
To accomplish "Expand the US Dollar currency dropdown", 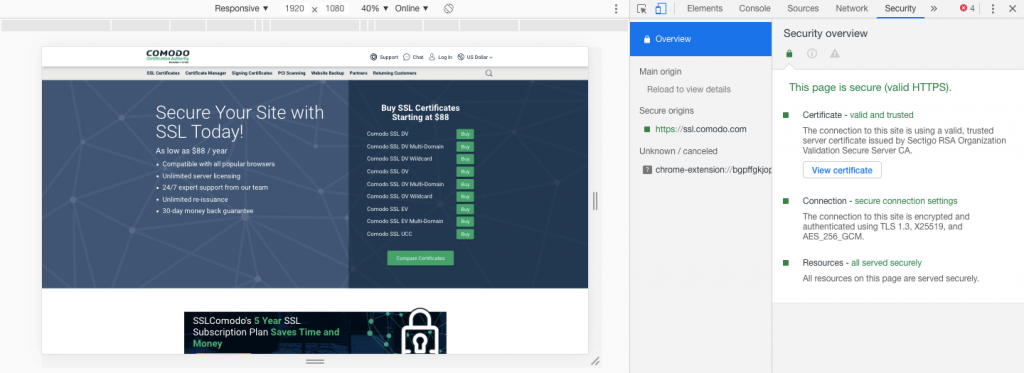I will pyautogui.click(x=479, y=57).
